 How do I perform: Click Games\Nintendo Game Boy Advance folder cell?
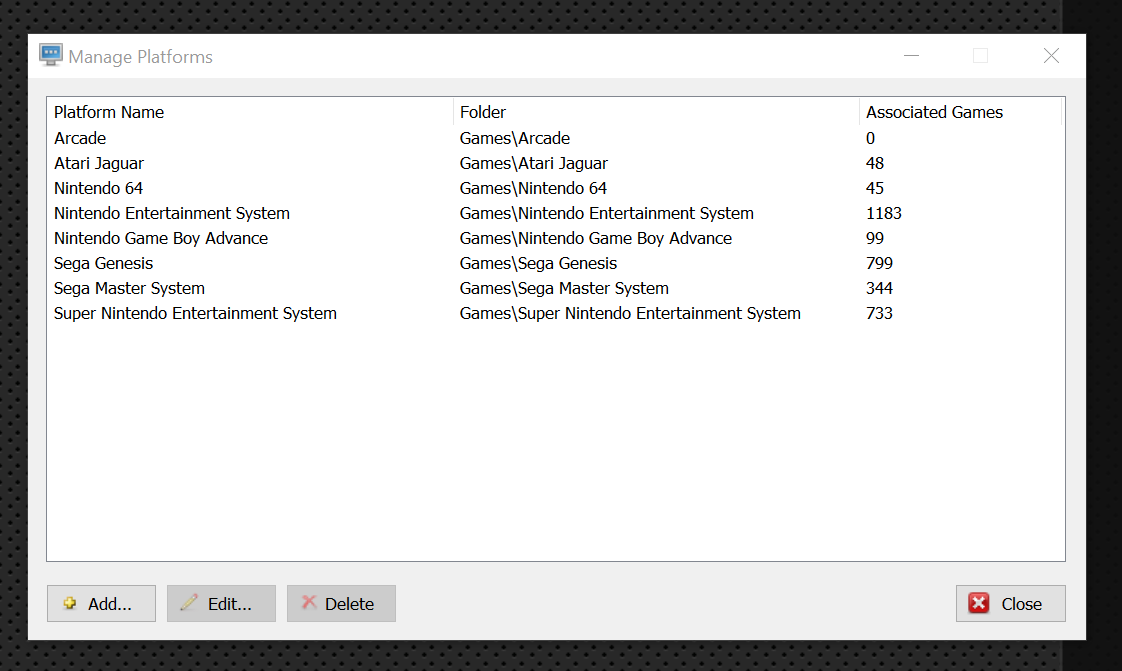596,238
